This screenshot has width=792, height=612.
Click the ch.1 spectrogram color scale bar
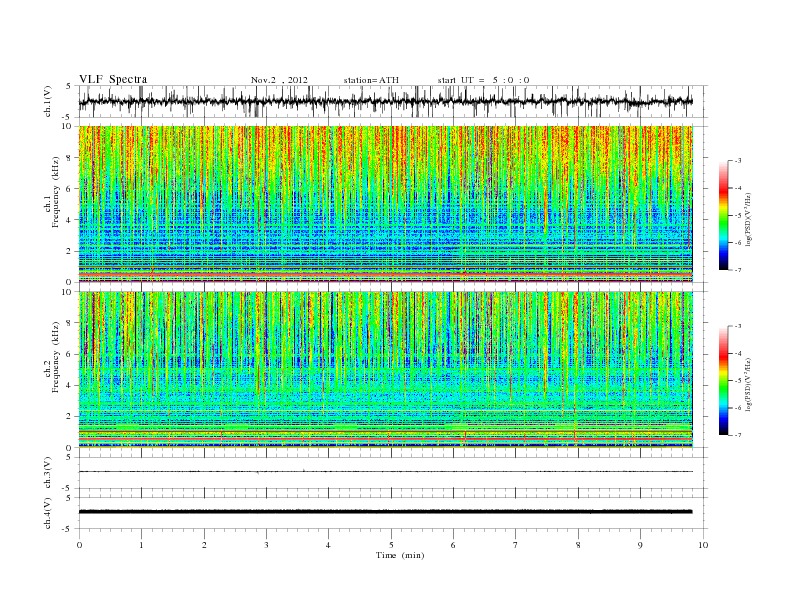tap(723, 216)
